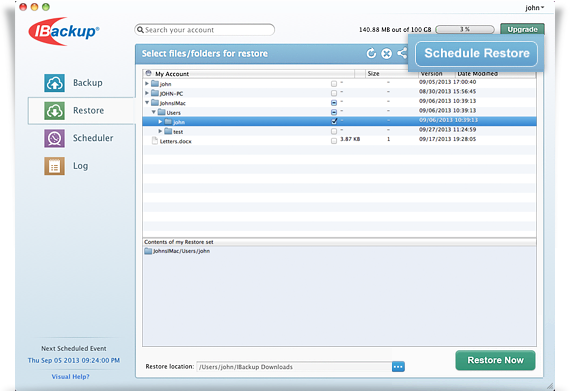
Task: Click the IBackup logo
Action: [63, 31]
